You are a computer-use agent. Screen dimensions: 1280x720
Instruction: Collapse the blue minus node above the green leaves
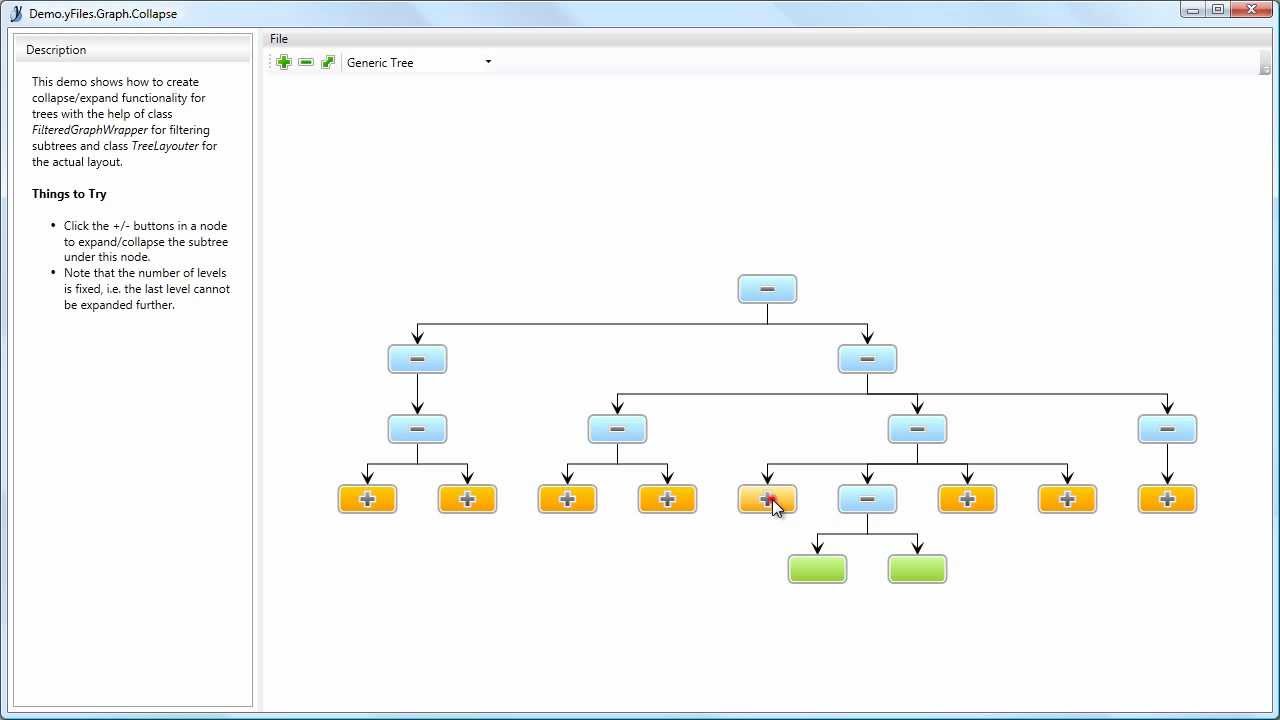pyautogui.click(x=867, y=499)
